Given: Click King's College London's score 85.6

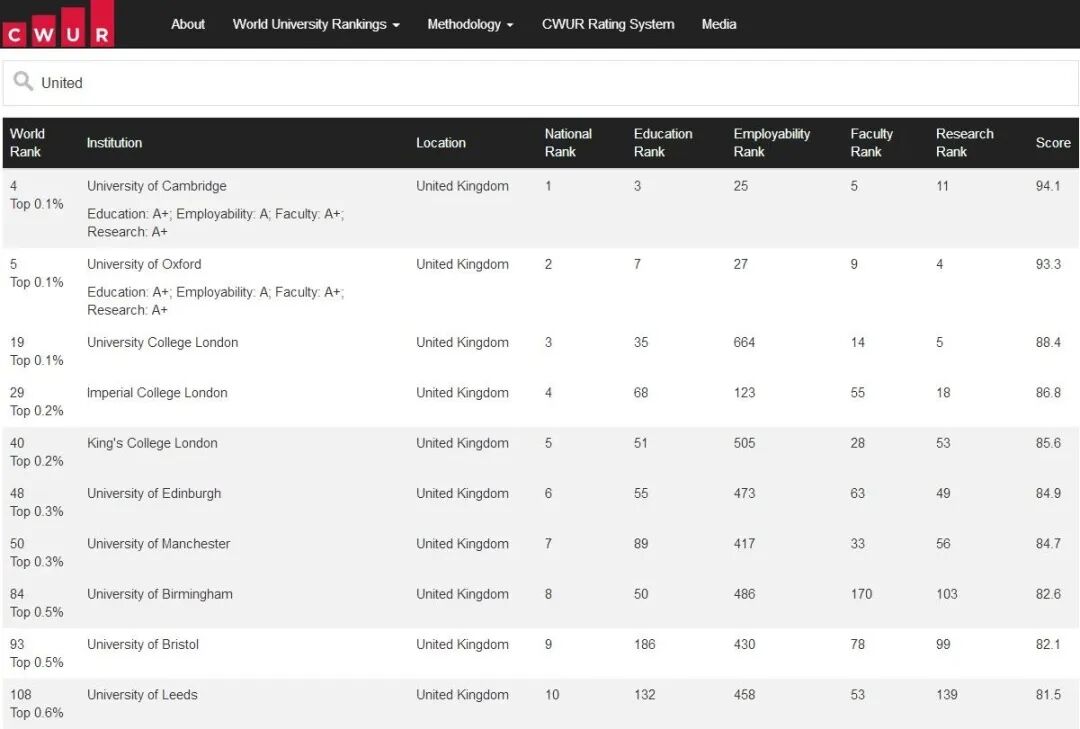Looking at the screenshot, I should [x=1048, y=443].
